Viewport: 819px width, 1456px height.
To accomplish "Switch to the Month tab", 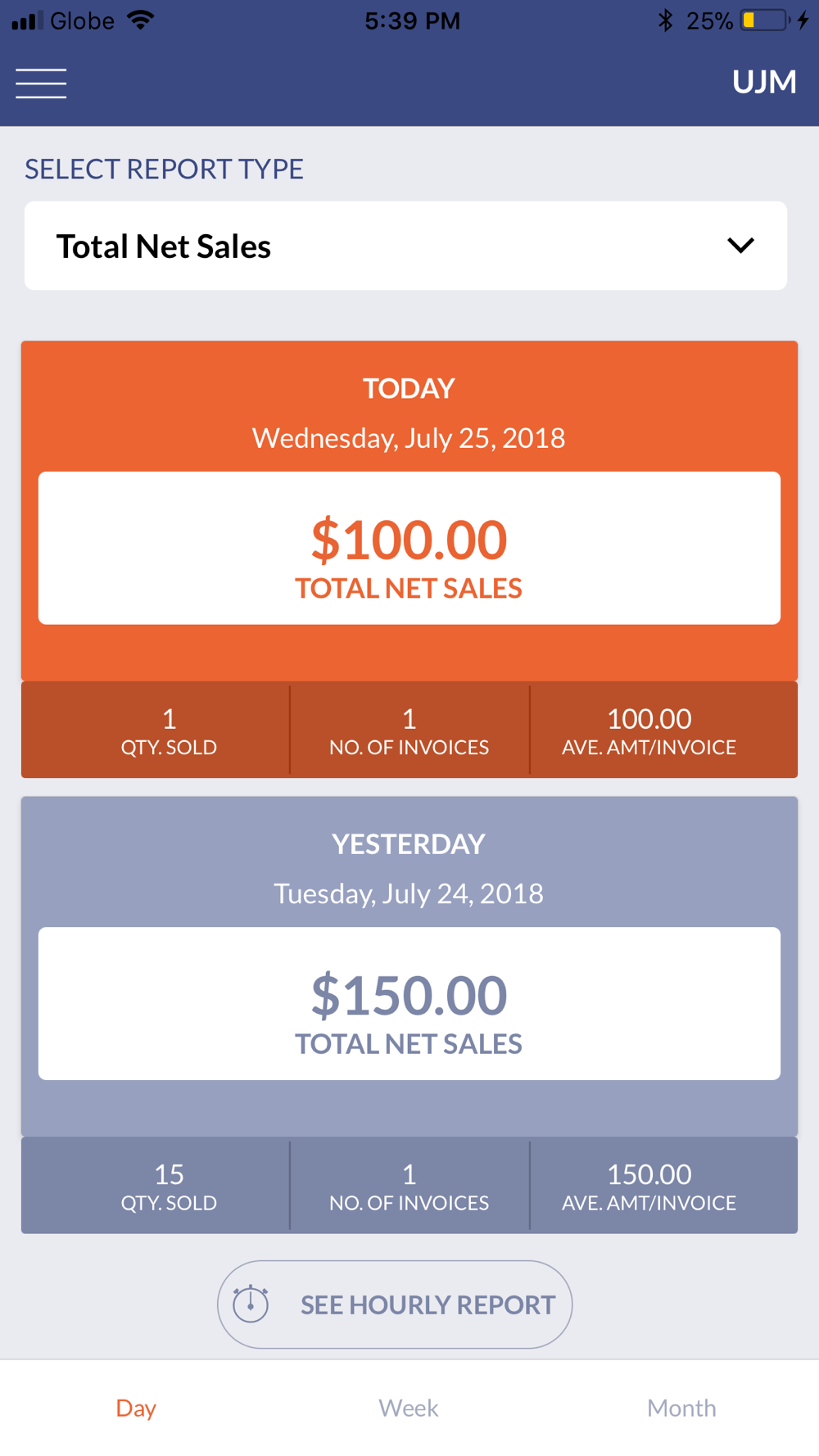I will click(x=681, y=1408).
